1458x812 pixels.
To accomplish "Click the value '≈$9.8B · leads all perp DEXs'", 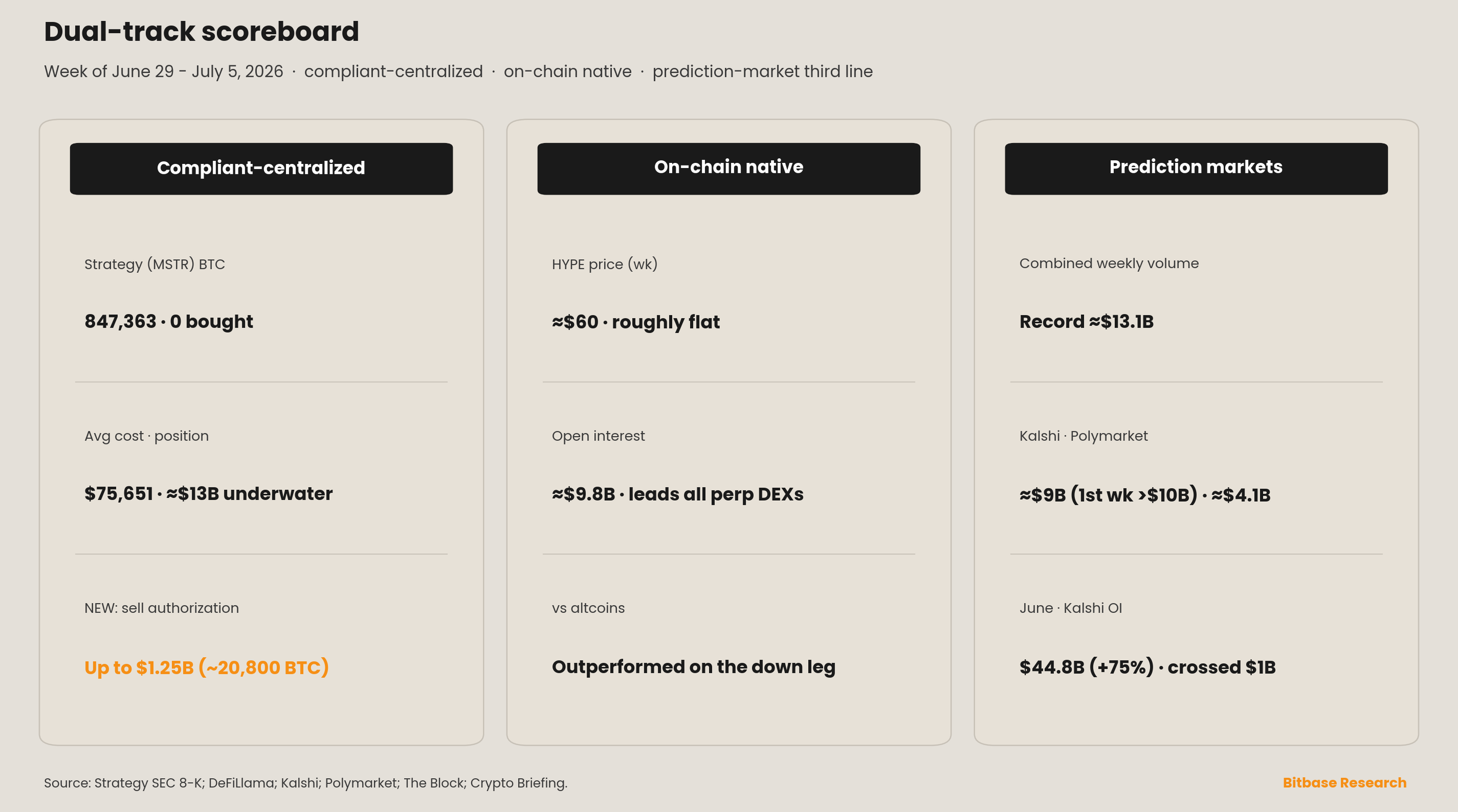I will pos(677,494).
